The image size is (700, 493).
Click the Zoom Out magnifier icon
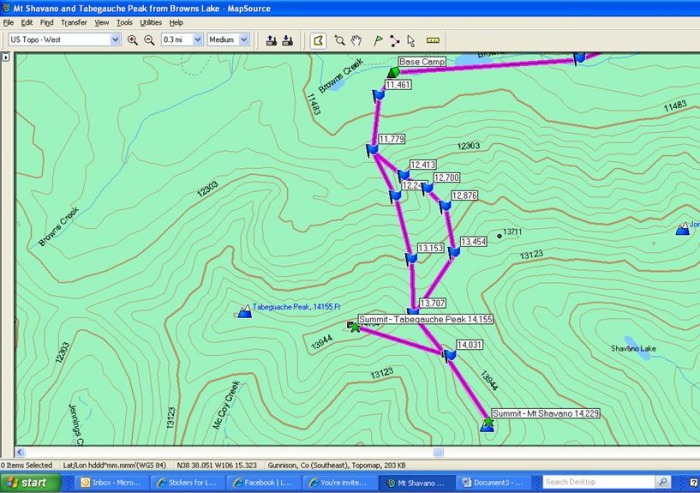(149, 40)
